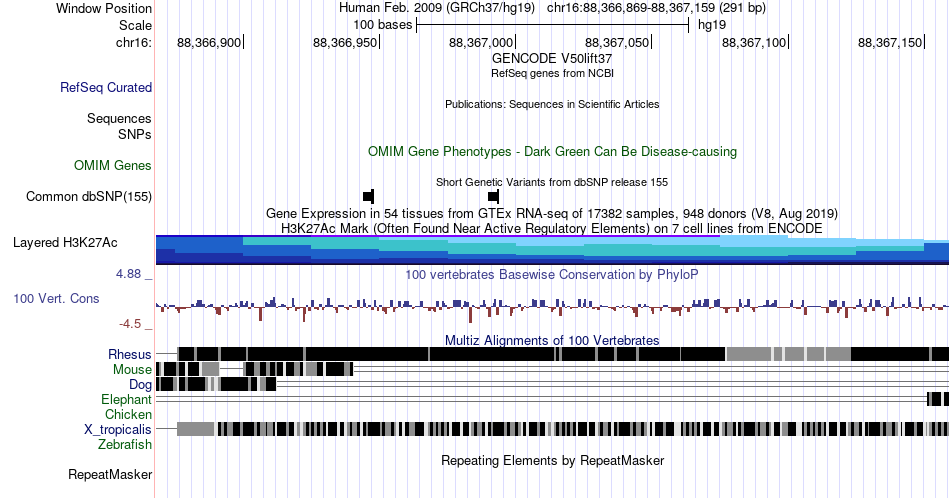Select the Mouse alignment row label
Viewport: 950px width, 498px height.
pyautogui.click(x=132, y=369)
